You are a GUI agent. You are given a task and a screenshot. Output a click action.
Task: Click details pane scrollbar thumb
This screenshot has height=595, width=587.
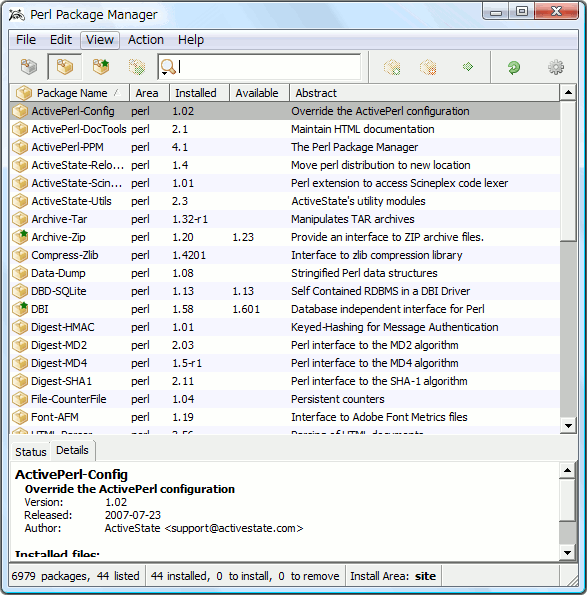[567, 500]
